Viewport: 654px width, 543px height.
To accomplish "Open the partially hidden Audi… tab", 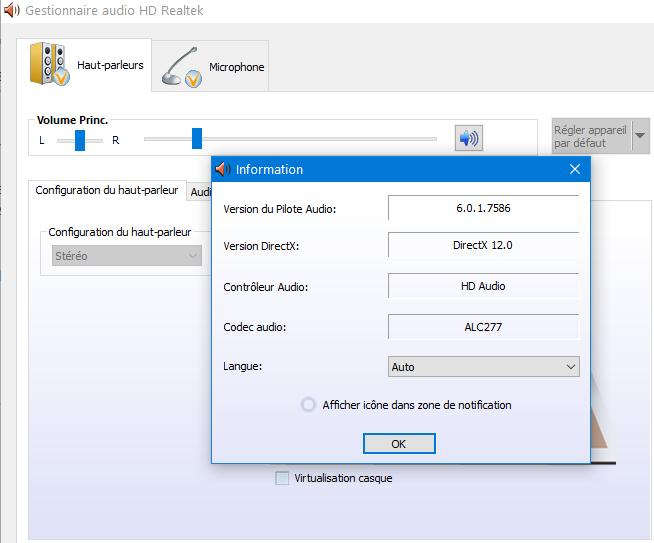I will click(x=199, y=192).
